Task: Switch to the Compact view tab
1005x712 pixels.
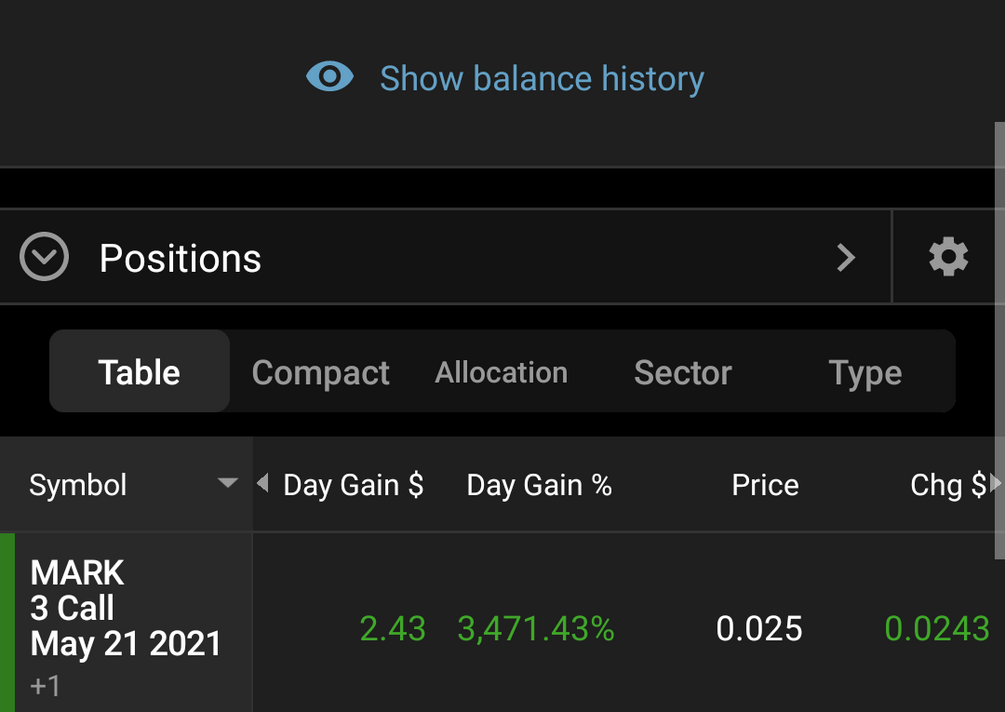Action: pyautogui.click(x=320, y=372)
